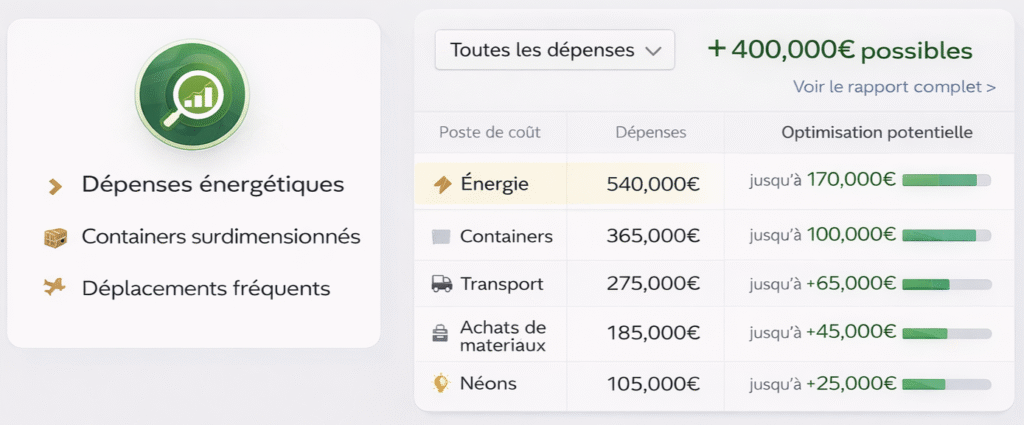Expand the dropdown chevron arrow

pos(654,49)
